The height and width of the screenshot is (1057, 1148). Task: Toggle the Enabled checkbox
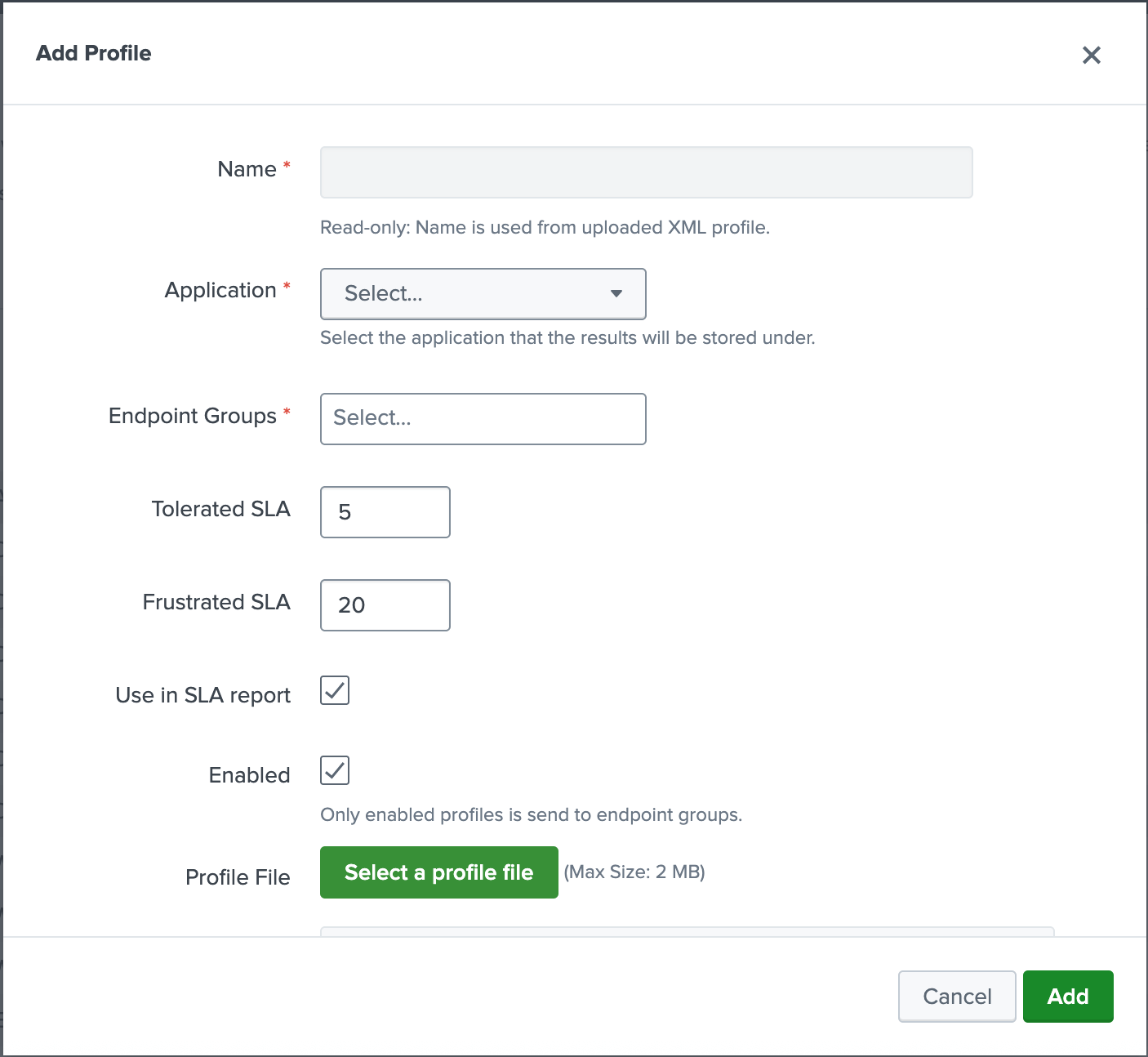335,770
